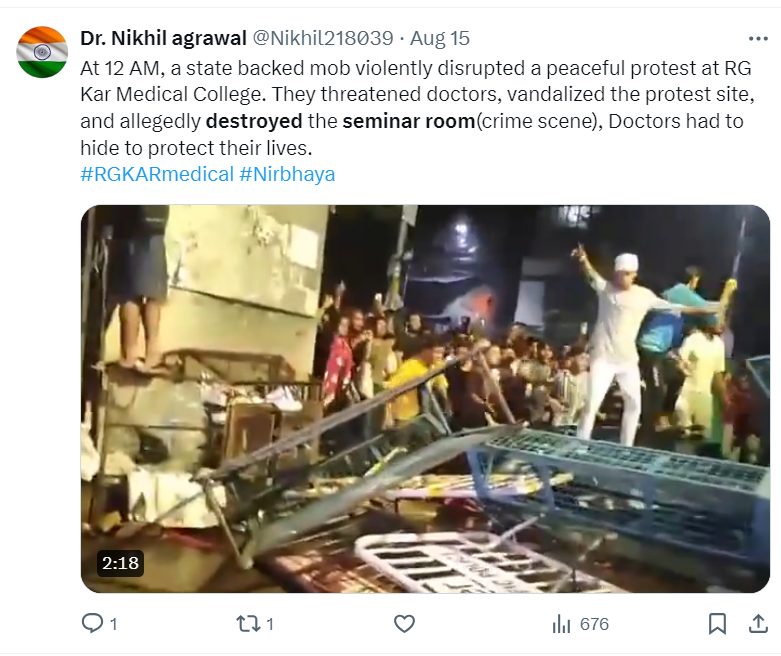
Task: Play the embedded protest video
Action: [x=425, y=398]
